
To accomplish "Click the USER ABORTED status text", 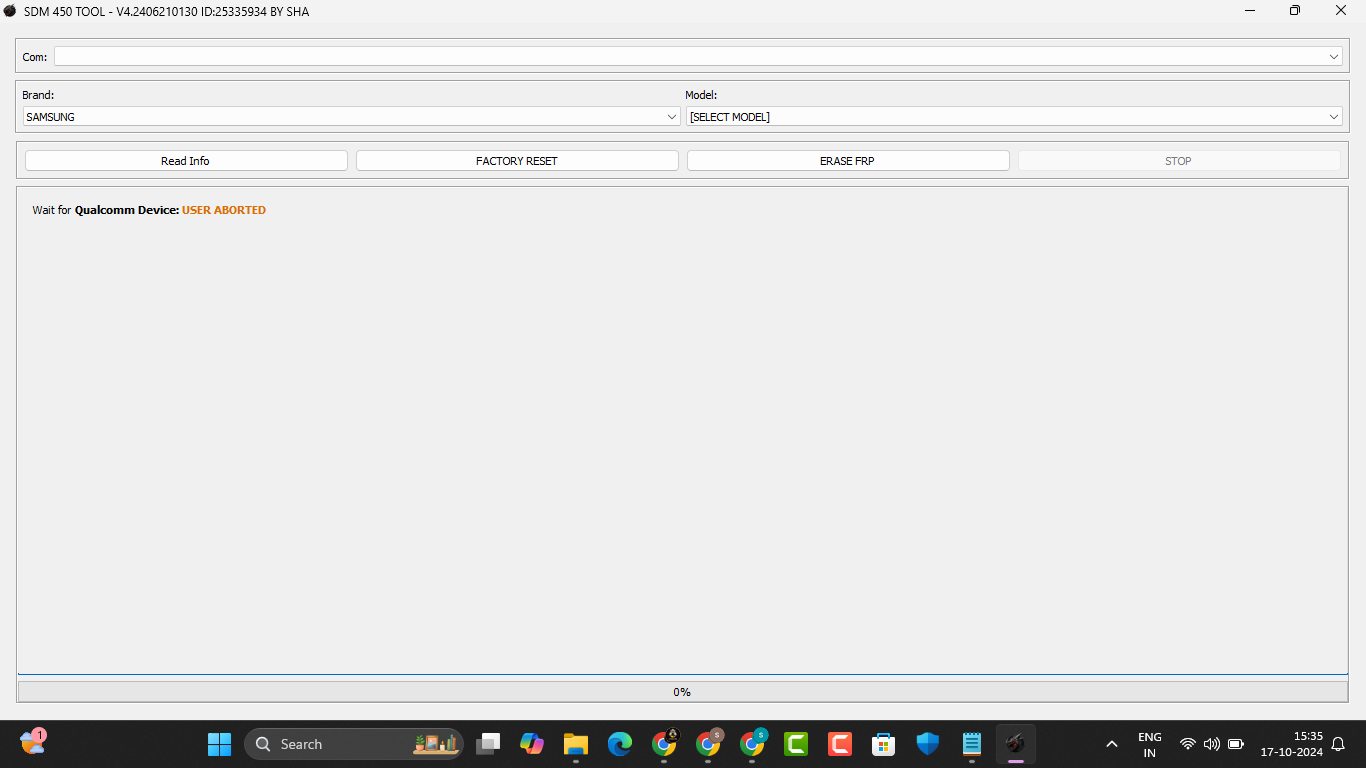I will coord(224,210).
